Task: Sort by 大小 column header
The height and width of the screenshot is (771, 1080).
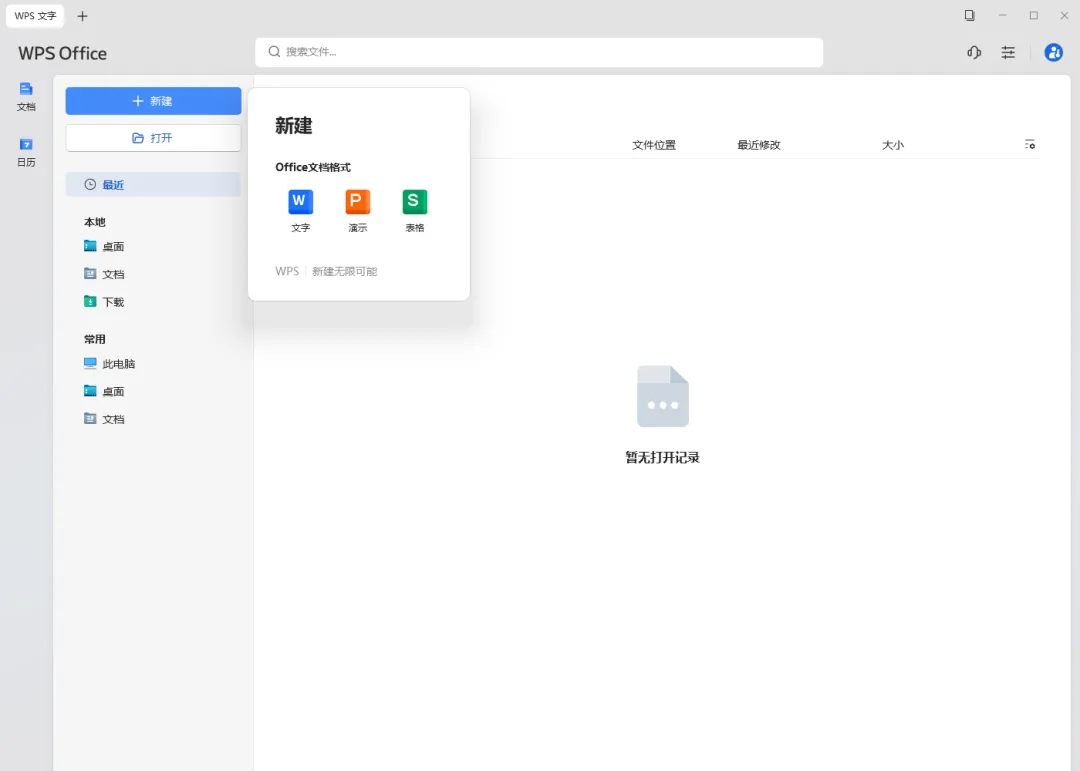Action: [893, 145]
